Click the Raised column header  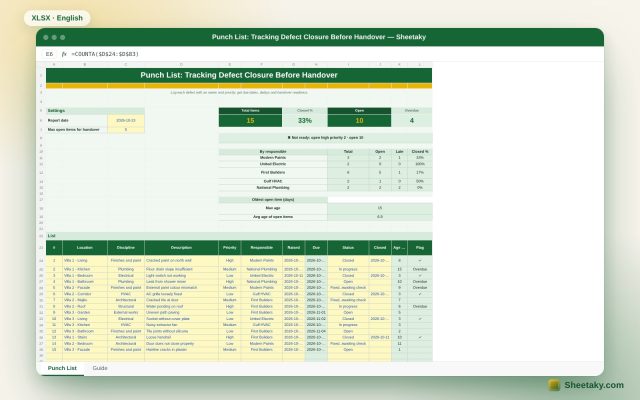293,247
